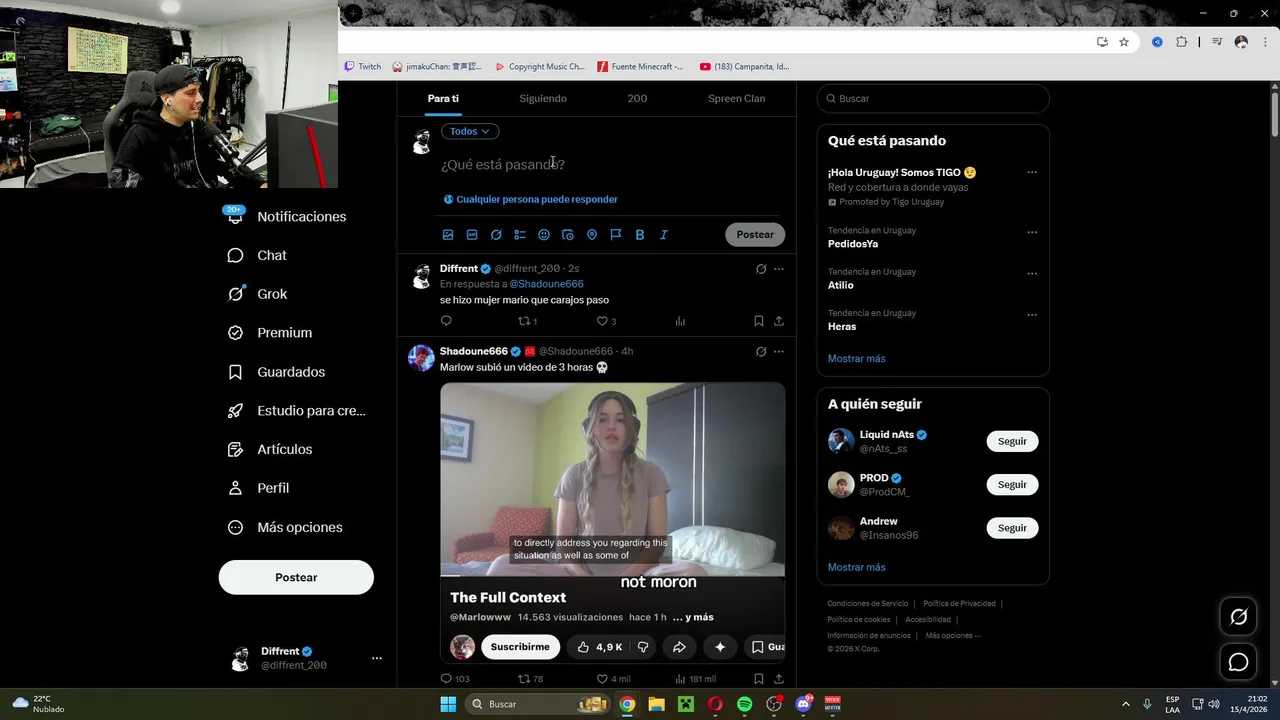Dislike the embedded YouTube video

pos(643,647)
